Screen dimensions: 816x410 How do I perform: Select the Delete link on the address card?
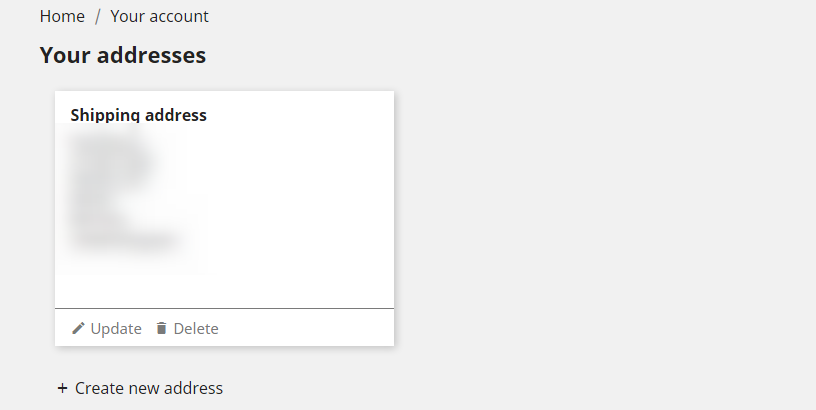[x=187, y=328]
